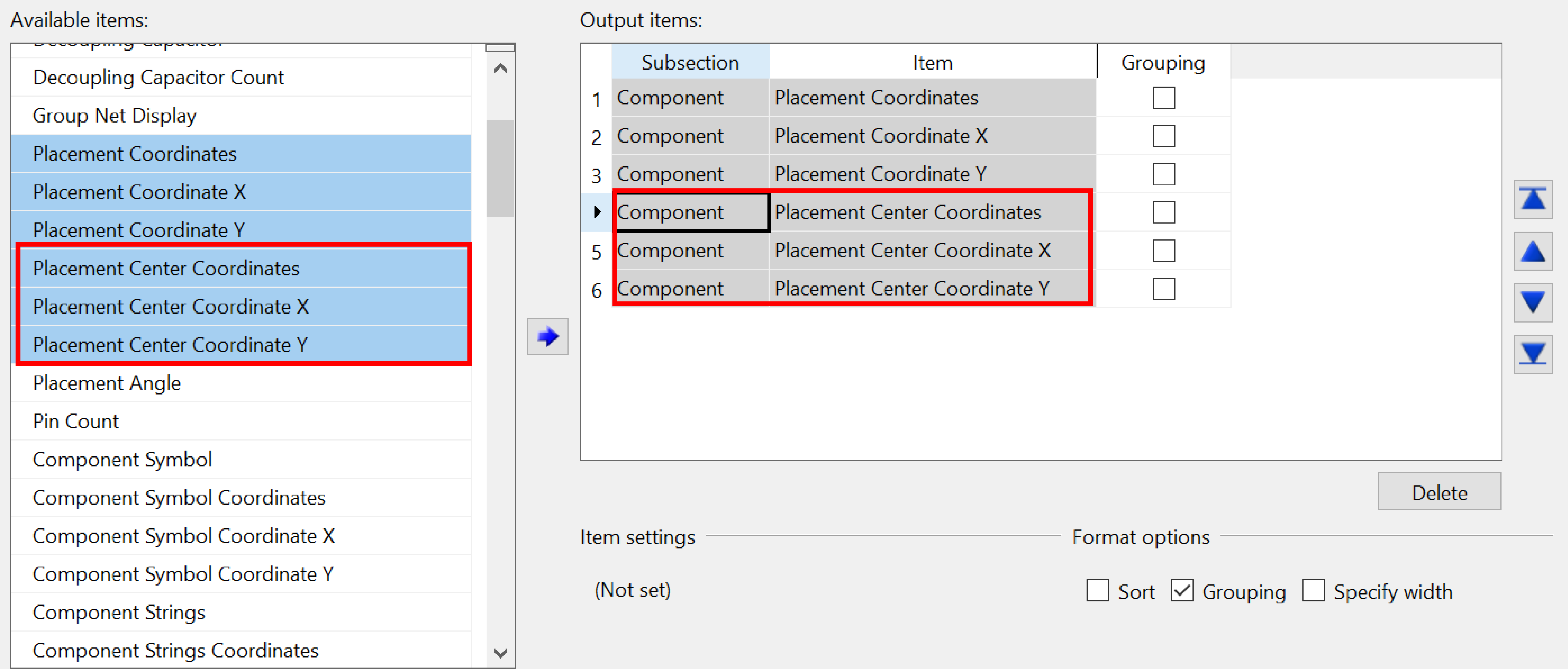1568x669 pixels.
Task: Move selected item to top of list
Action: click(1532, 199)
